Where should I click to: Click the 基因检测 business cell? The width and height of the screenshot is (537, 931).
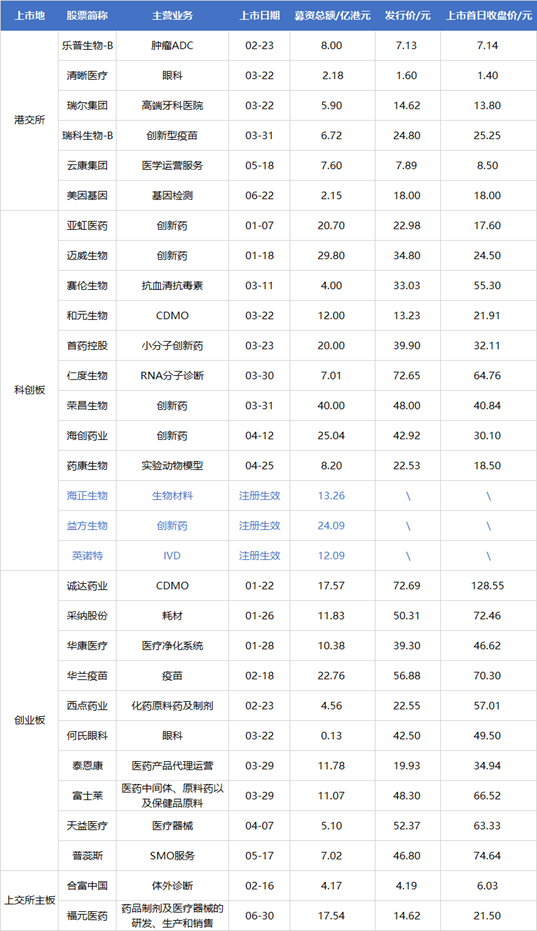tap(172, 195)
